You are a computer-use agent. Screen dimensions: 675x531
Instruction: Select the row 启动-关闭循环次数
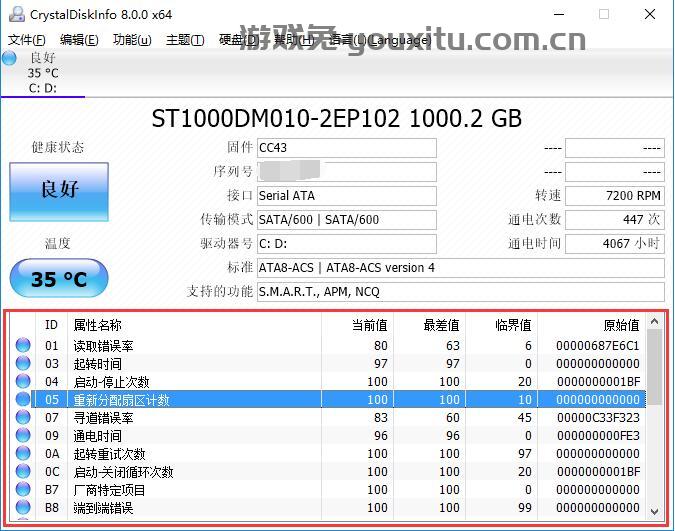click(x=329, y=472)
